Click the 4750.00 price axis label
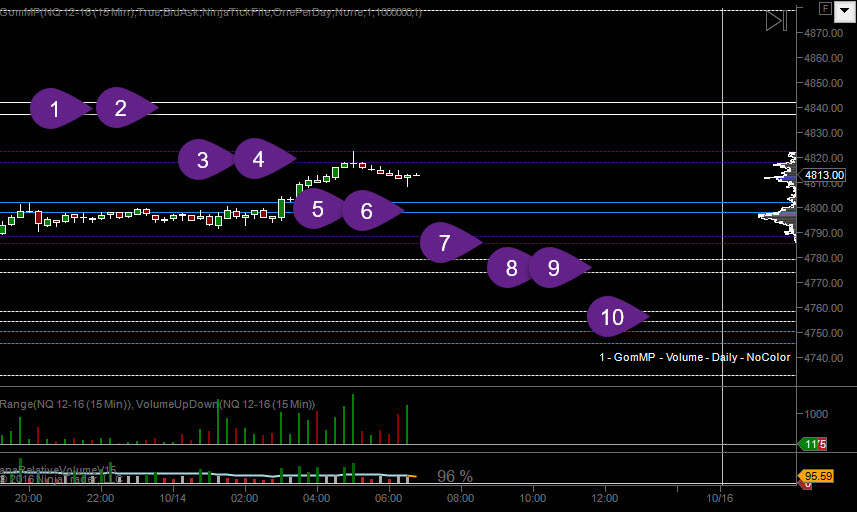 [823, 333]
